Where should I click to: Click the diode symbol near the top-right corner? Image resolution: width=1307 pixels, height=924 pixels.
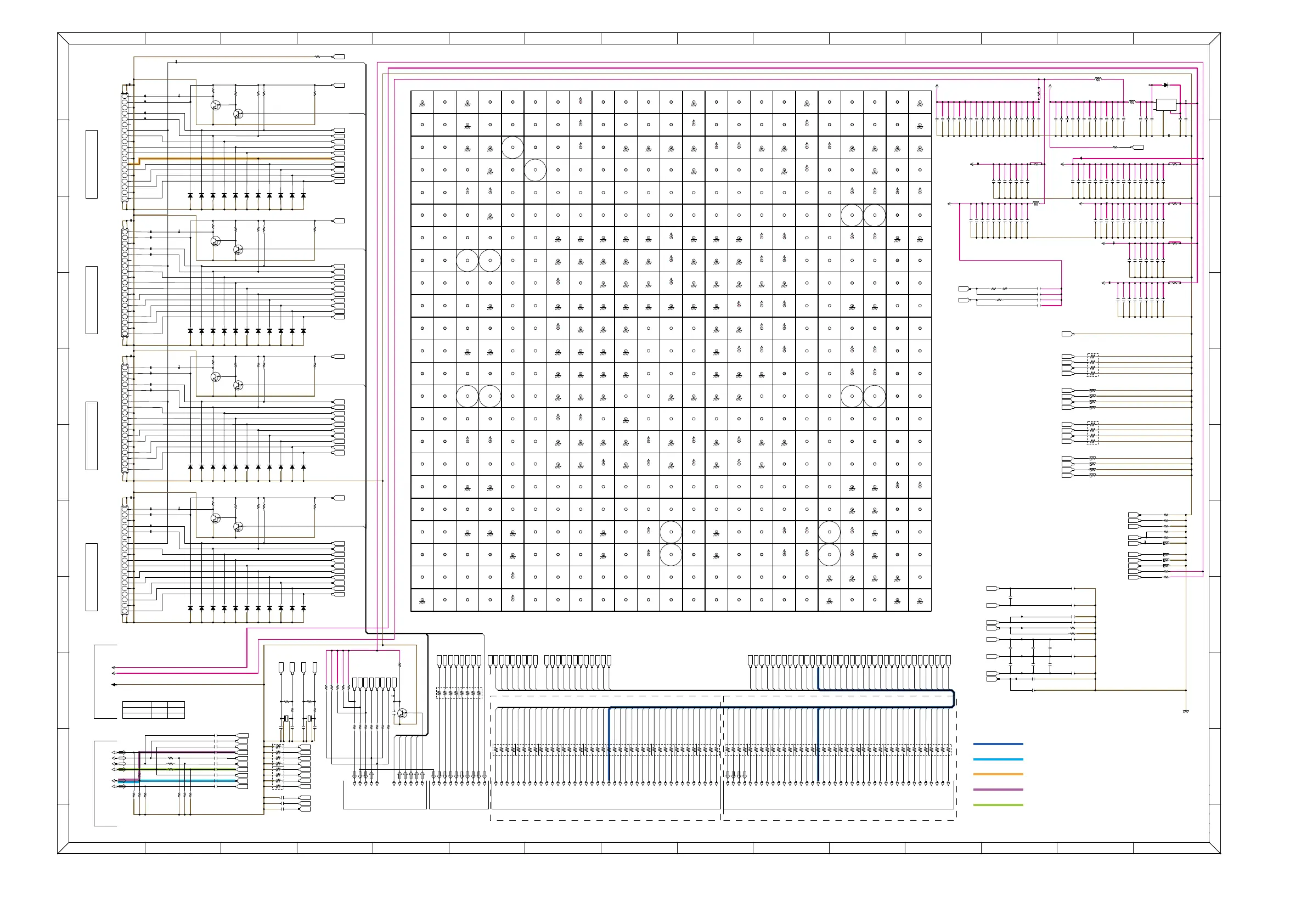1166,85
